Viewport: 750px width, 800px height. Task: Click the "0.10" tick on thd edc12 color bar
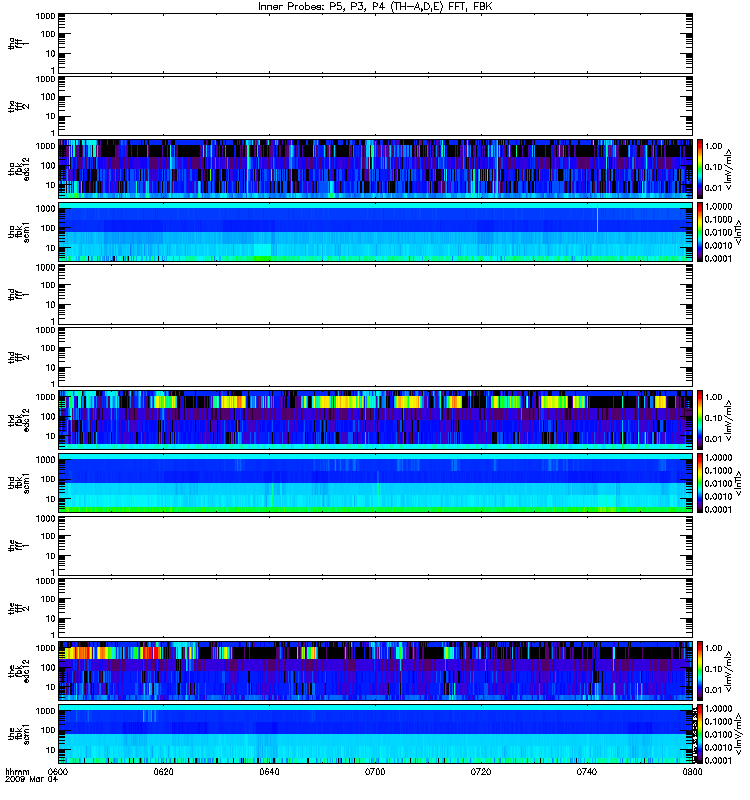click(x=714, y=418)
